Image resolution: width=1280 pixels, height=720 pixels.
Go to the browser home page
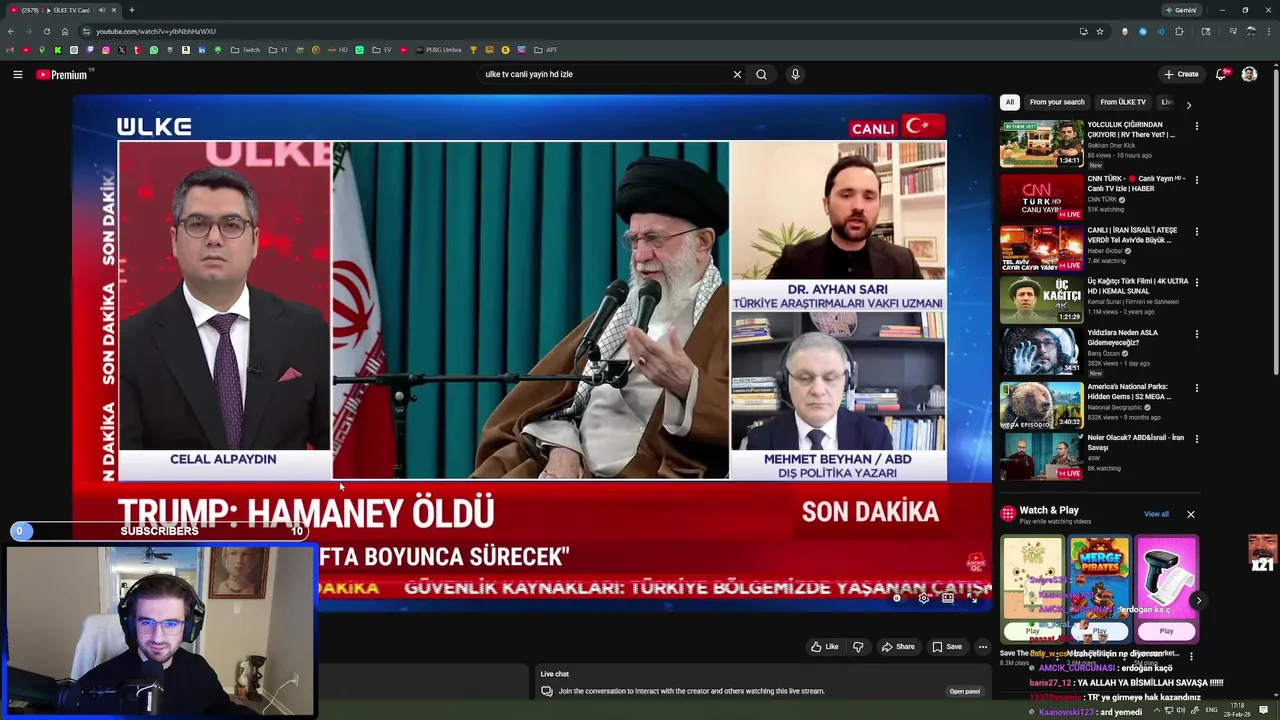click(65, 31)
